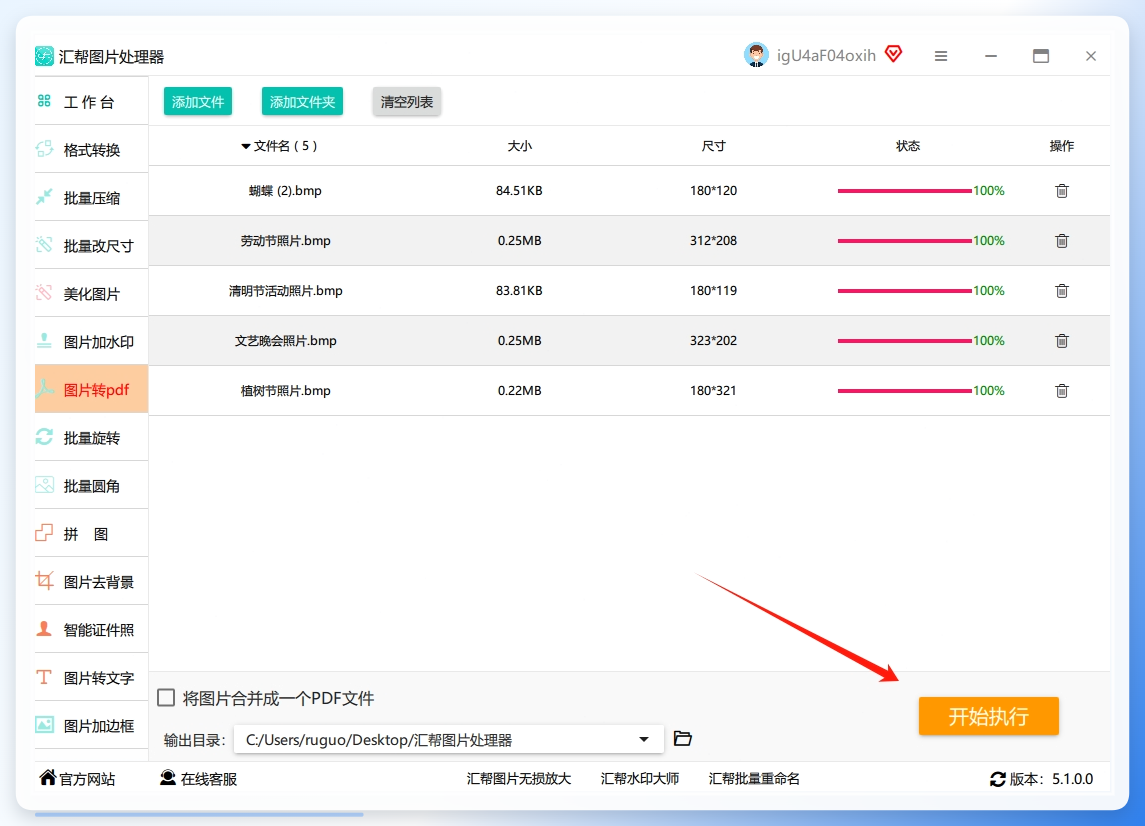Click the red VIP diamond badge

point(894,53)
